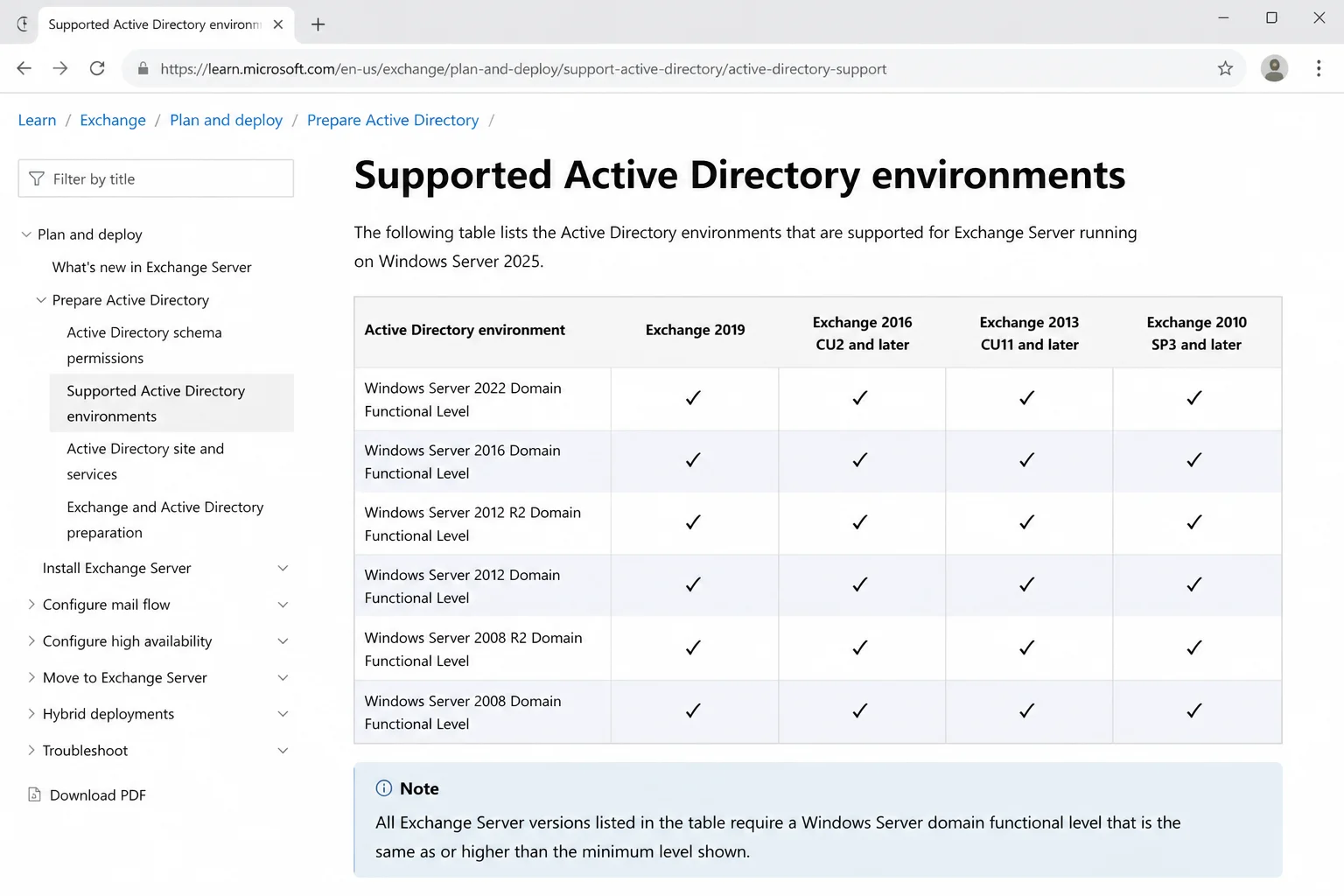The image size is (1344, 896).
Task: Click Exchange 2016 checkmark for Windows Server 2016
Action: [860, 460]
